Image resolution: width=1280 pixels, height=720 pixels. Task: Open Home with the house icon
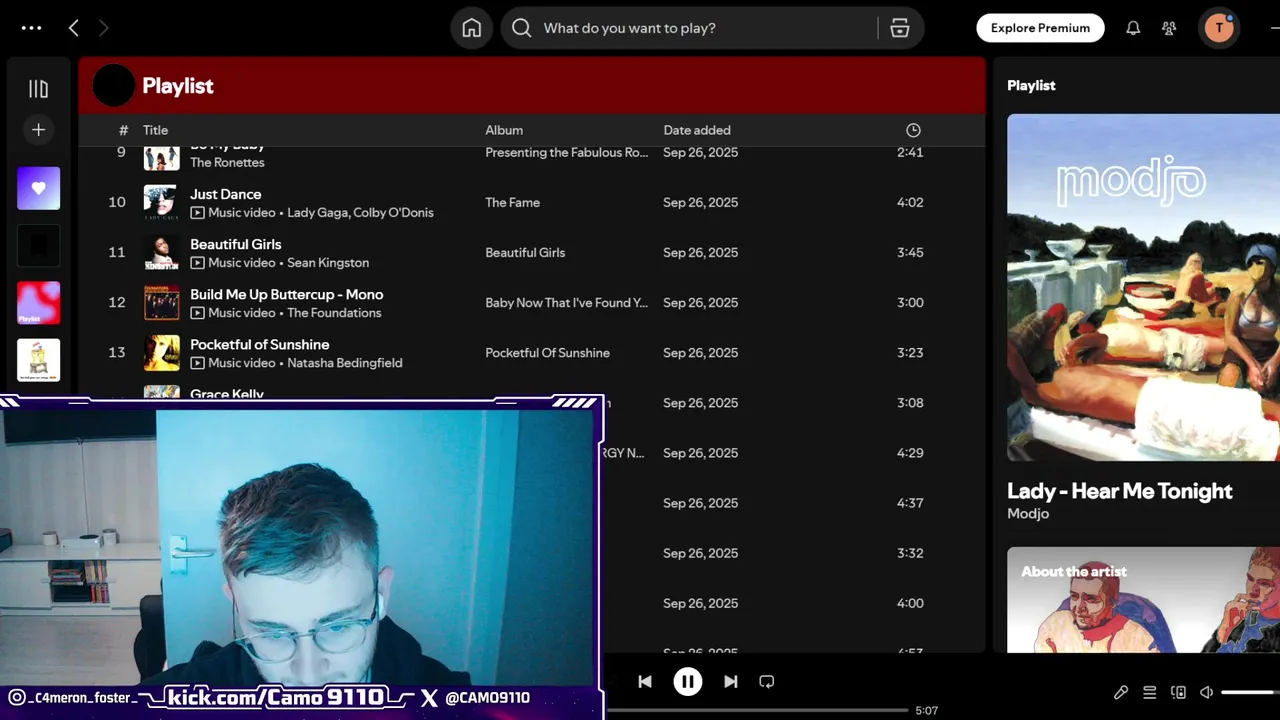click(x=472, y=28)
